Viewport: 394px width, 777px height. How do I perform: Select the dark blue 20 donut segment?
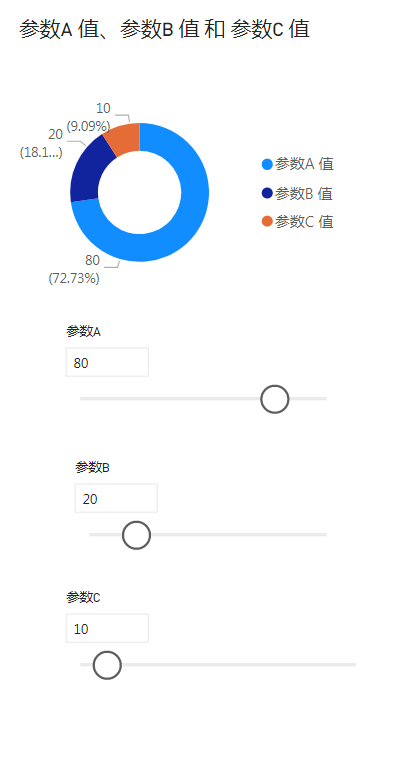click(88, 171)
